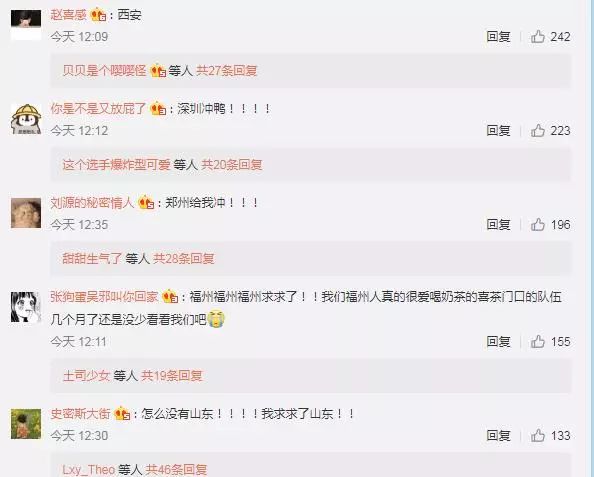Like the 深圳冲鸭 comment thumbs-up icon
The height and width of the screenshot is (477, 594).
(538, 130)
